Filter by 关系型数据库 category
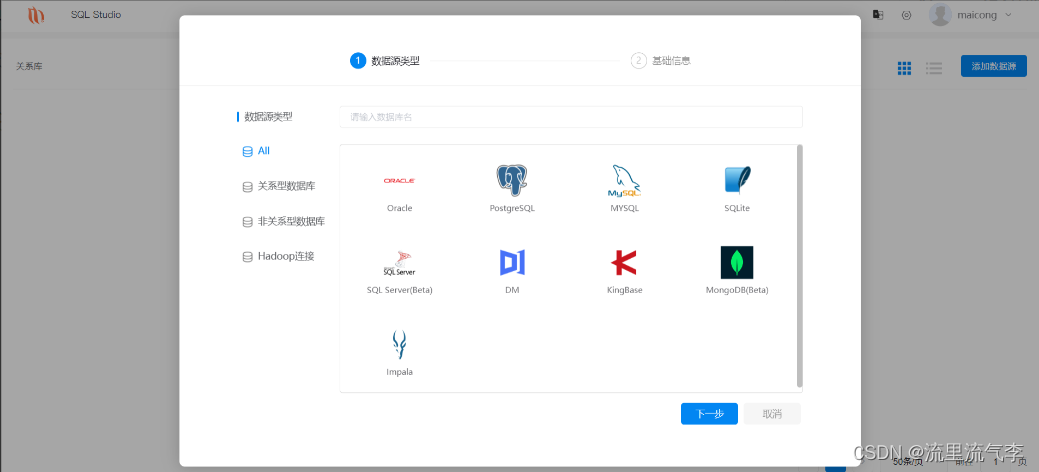Image resolution: width=1039 pixels, height=472 pixels. pos(286,186)
